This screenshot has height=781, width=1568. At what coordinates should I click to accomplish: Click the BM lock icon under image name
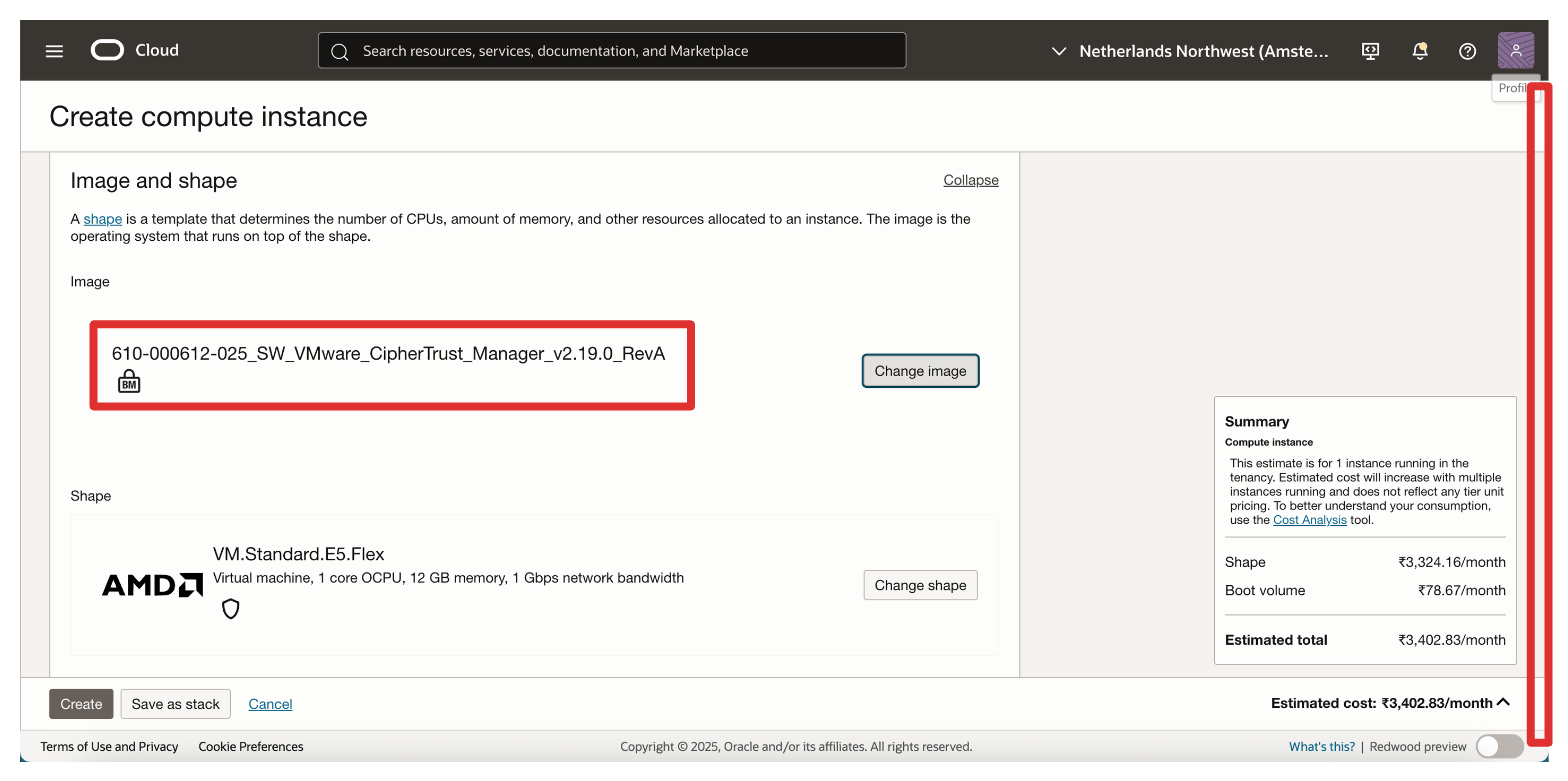pyautogui.click(x=129, y=381)
